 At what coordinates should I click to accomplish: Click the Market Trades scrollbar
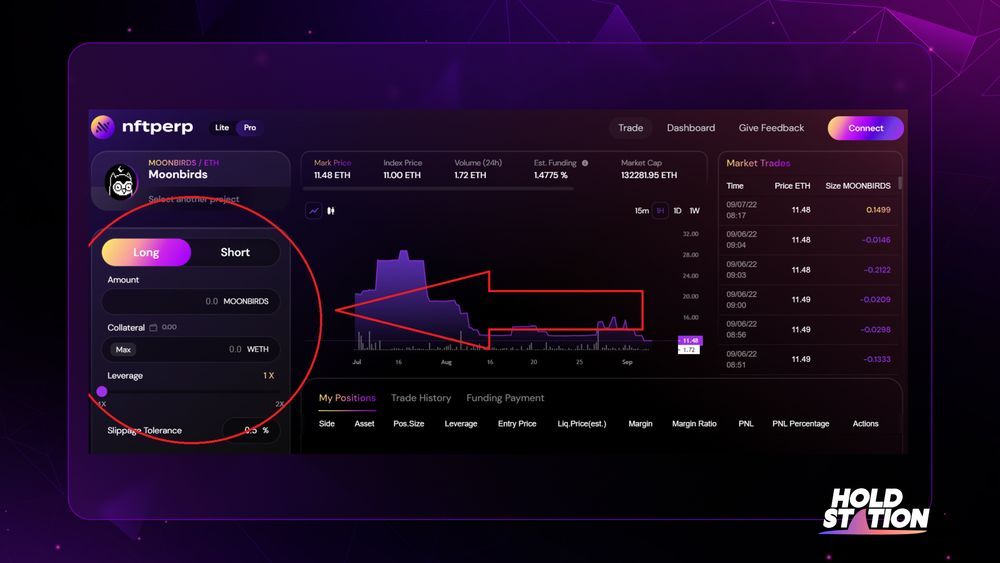900,183
